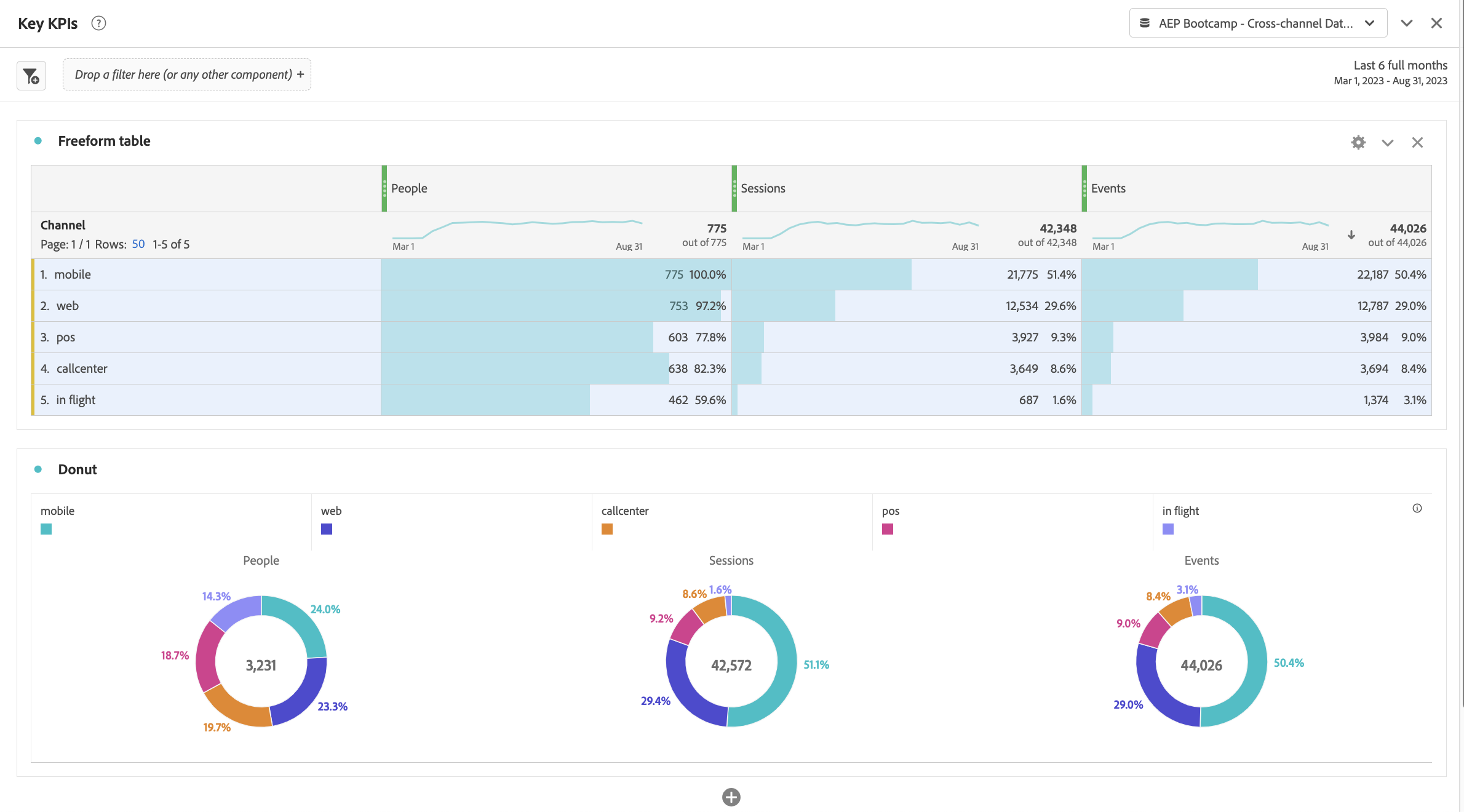The image size is (1464, 812).
Task: Open the AEP Bootcamp data view dropdown
Action: tap(1258, 23)
